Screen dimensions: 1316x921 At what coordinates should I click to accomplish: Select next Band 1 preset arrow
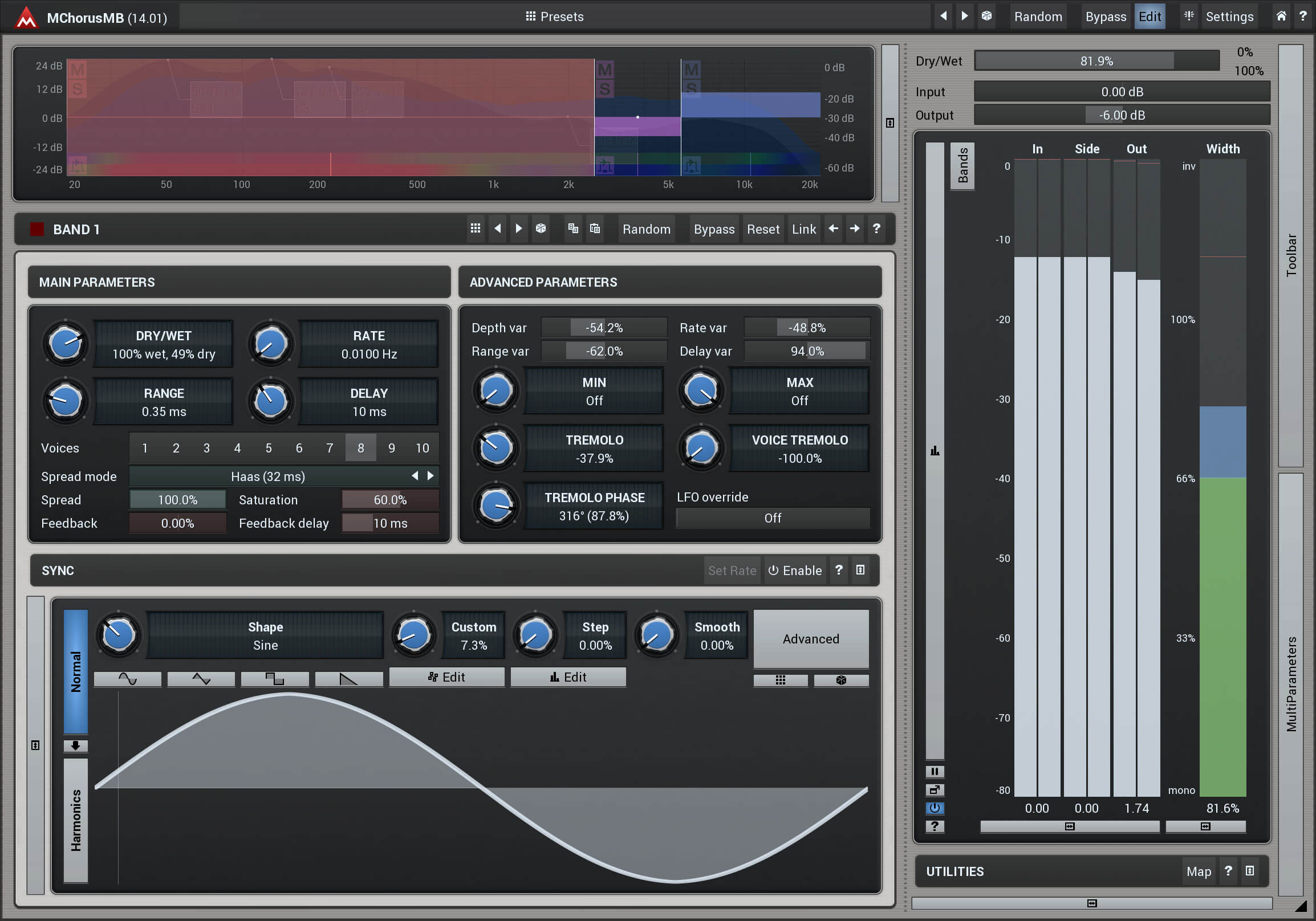click(519, 229)
